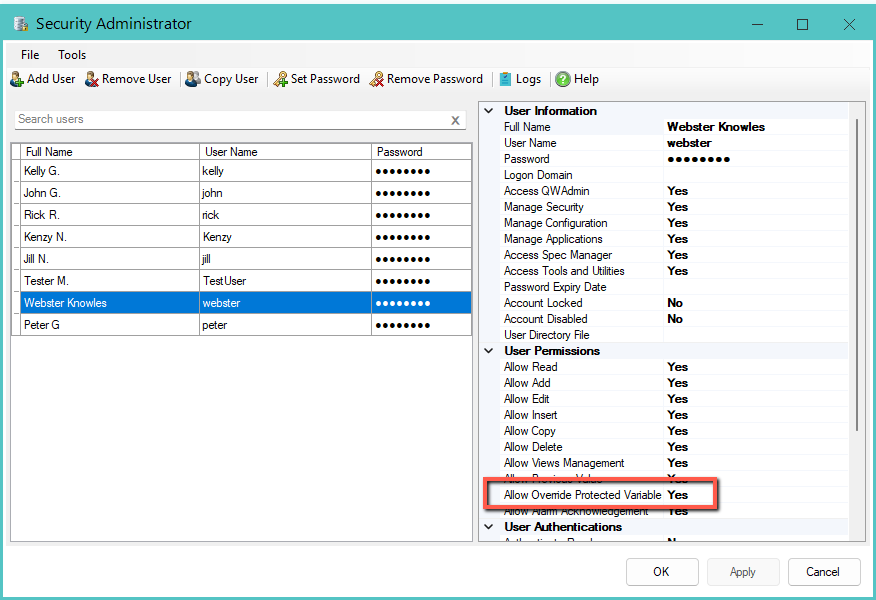Click the Allow Views Management property

[564, 463]
